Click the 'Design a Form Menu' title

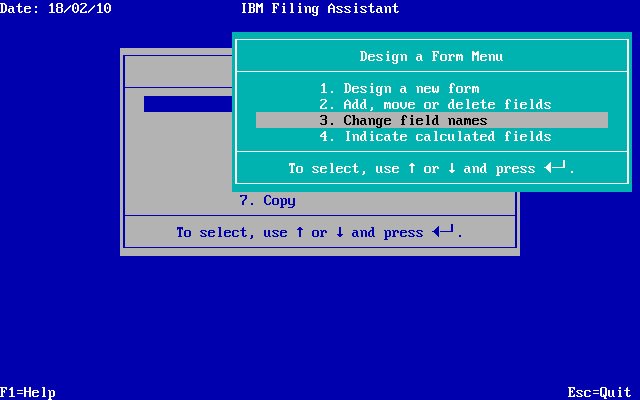click(x=431, y=56)
